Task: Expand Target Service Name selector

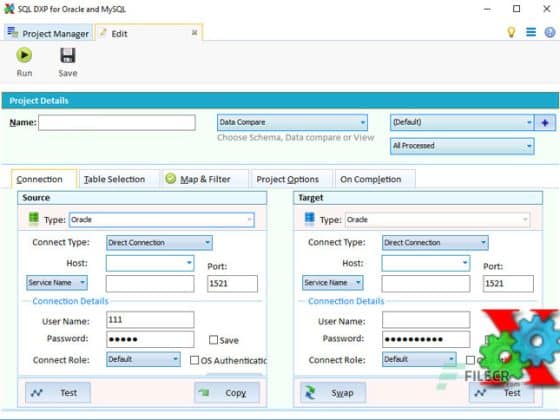Action: tap(332, 283)
